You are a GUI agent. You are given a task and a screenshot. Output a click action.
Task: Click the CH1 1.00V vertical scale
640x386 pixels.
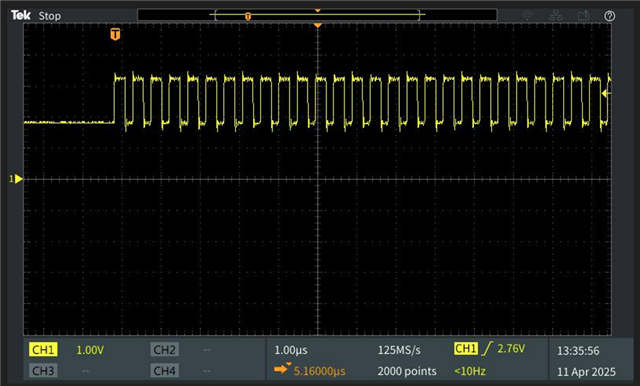(90, 350)
